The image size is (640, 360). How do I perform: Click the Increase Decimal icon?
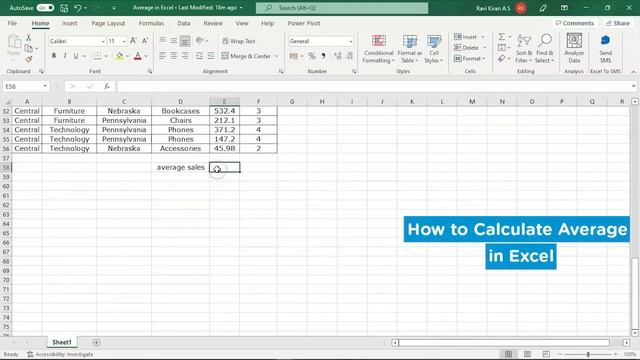pyautogui.click(x=338, y=56)
